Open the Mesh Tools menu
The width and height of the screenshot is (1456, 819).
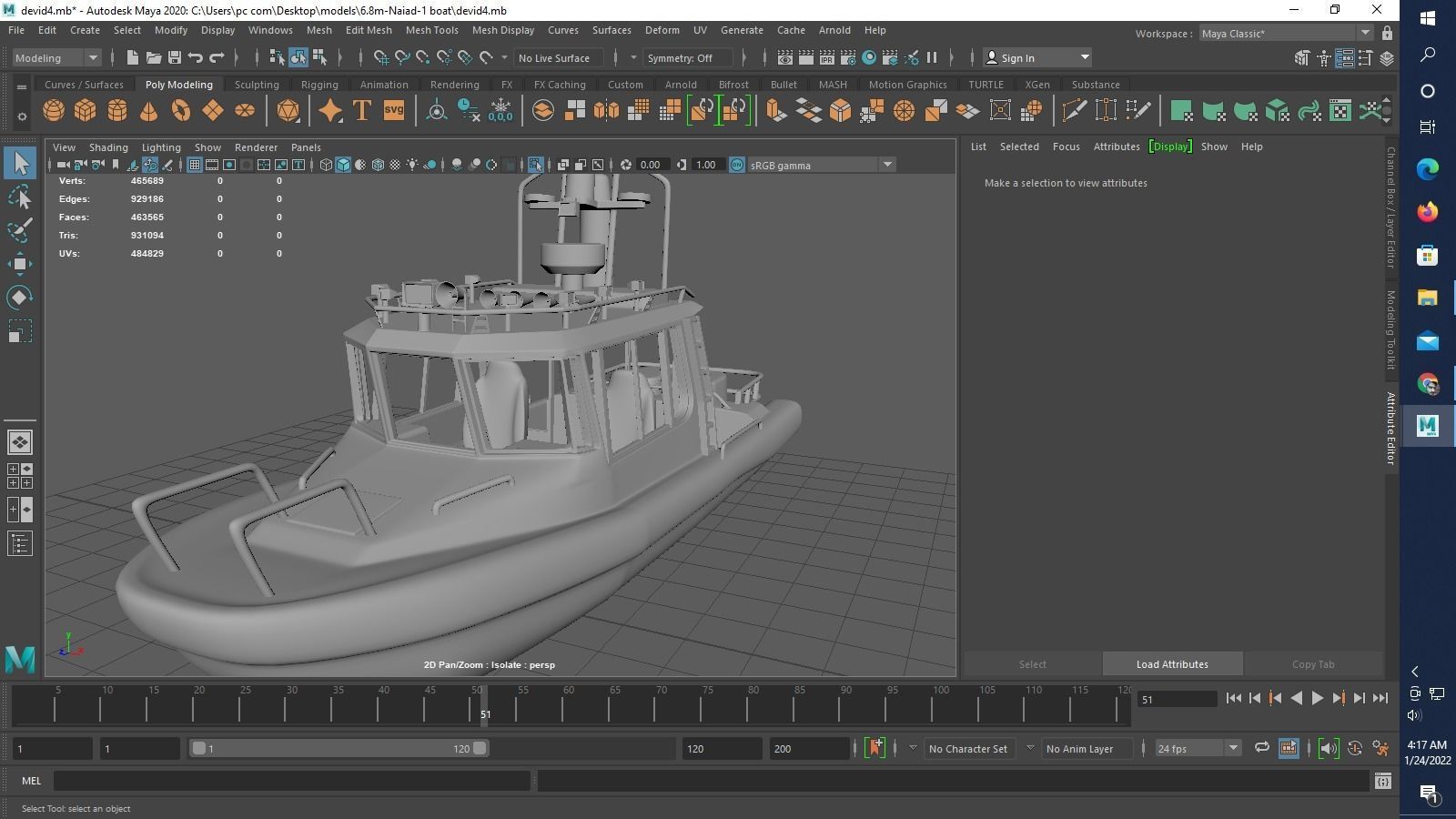pyautogui.click(x=431, y=30)
